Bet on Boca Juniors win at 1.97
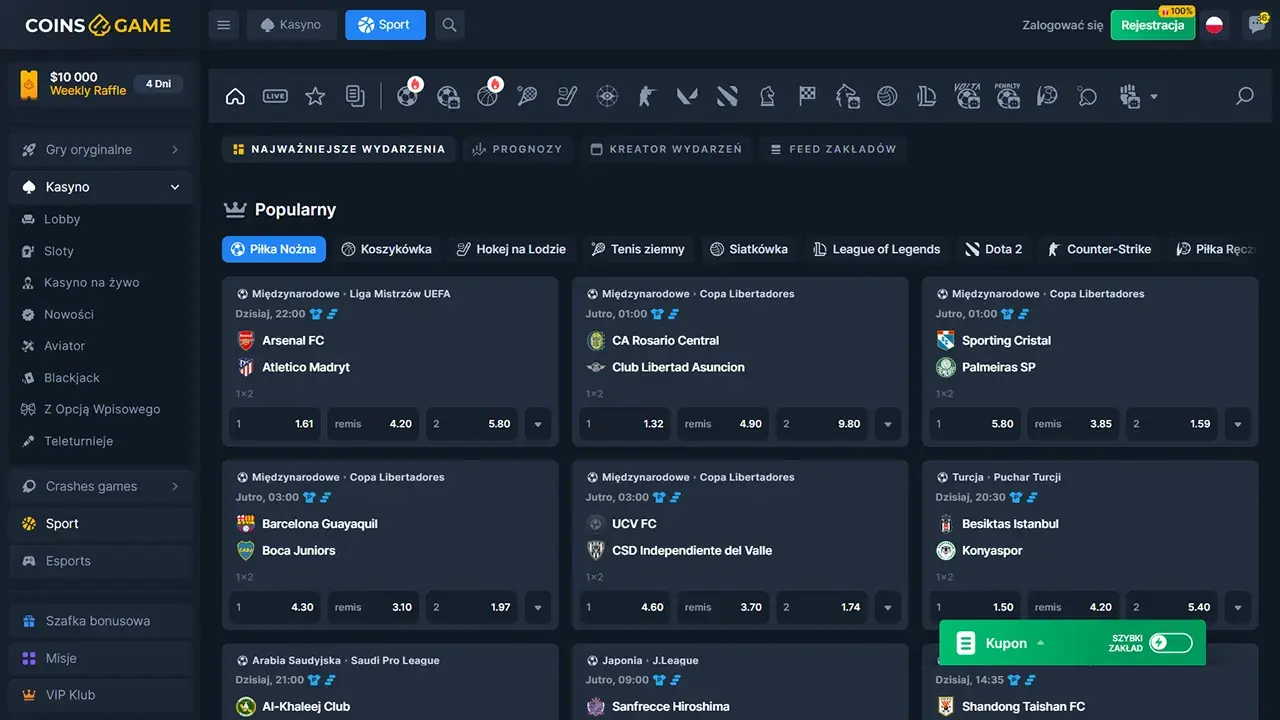 tap(472, 607)
